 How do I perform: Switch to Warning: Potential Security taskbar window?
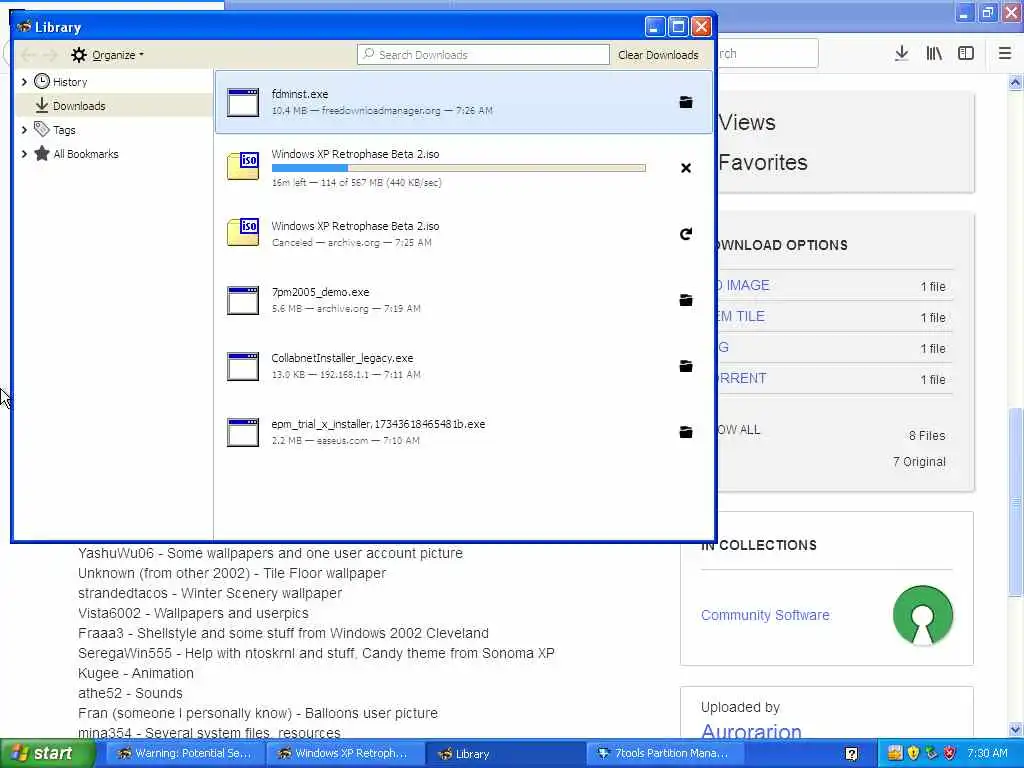184,754
